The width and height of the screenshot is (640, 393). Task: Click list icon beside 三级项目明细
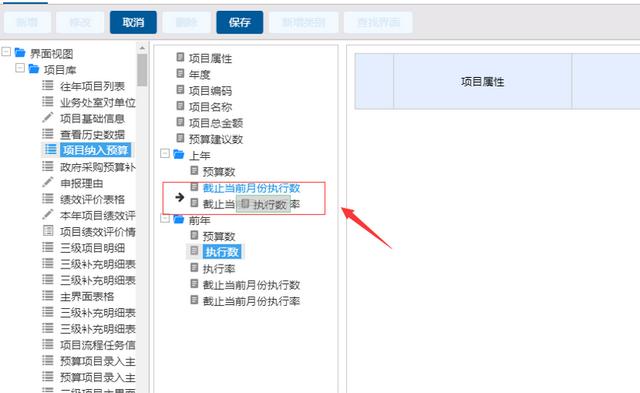(48, 247)
